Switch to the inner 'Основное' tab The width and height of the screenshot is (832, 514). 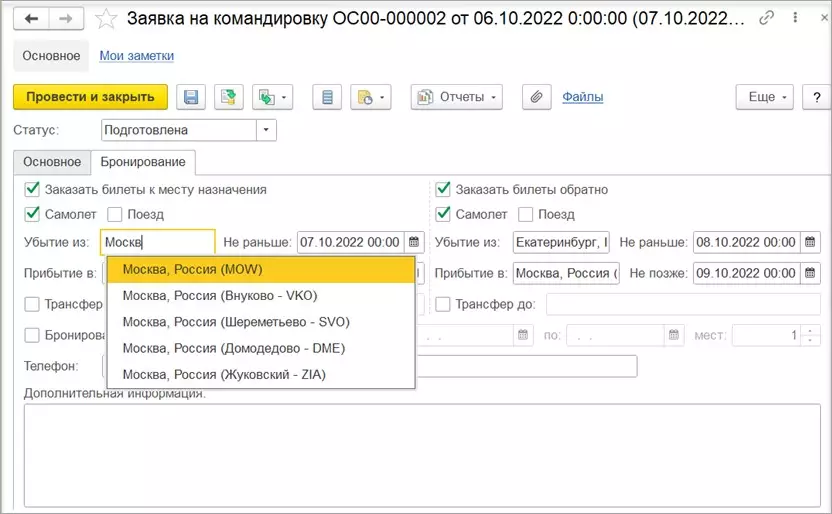(x=52, y=162)
